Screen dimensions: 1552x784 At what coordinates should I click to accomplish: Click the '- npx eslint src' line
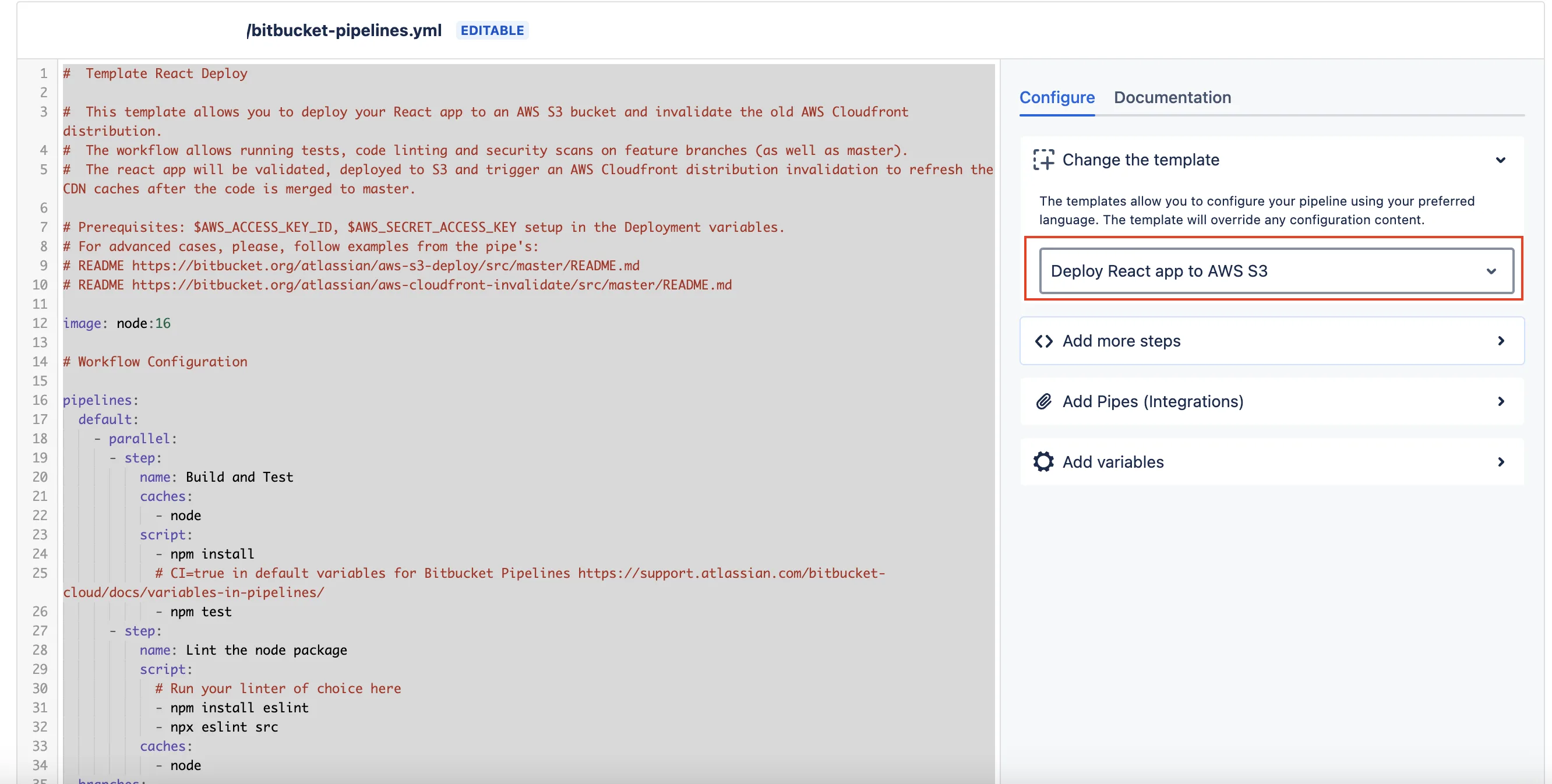tap(217, 728)
